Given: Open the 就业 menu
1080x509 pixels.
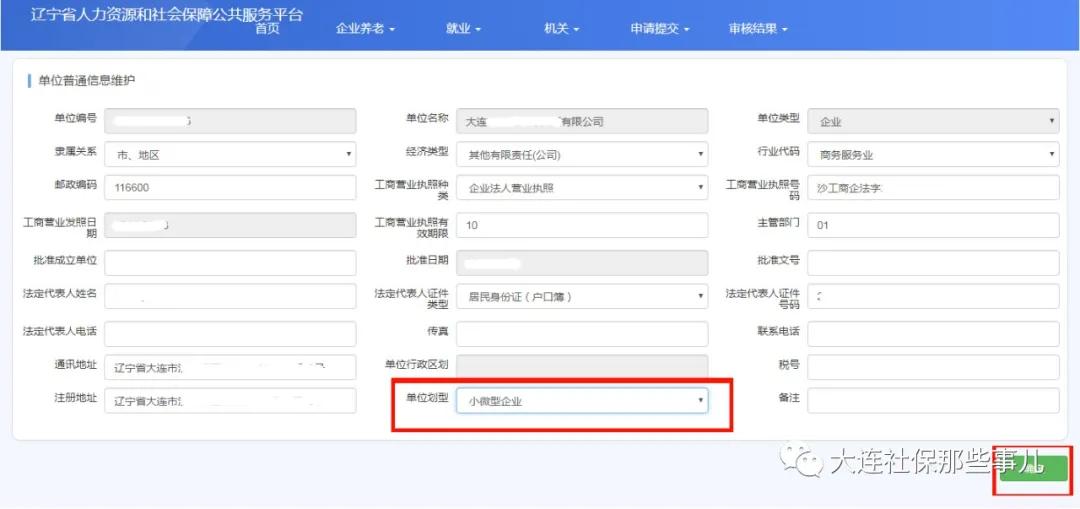Looking at the screenshot, I should click(464, 30).
